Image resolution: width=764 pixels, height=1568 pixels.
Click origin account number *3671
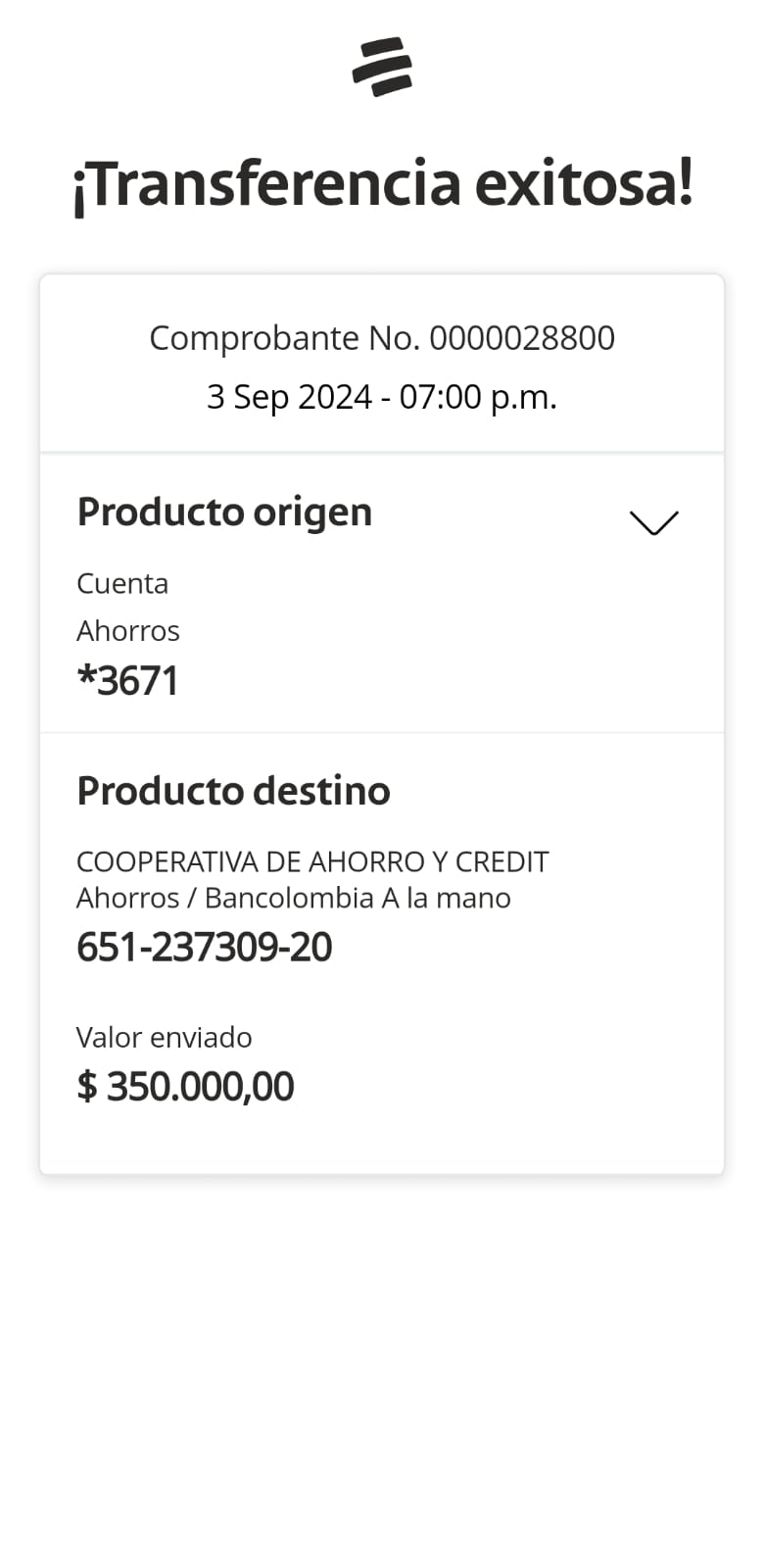(x=128, y=681)
